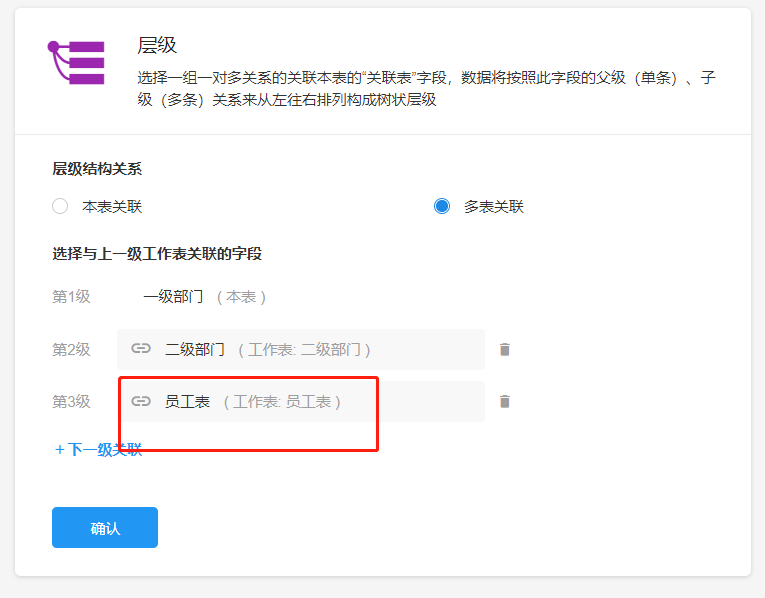Screen dimensions: 765x598
Task: Click the 第2级 level label
Action: pyautogui.click(x=71, y=349)
